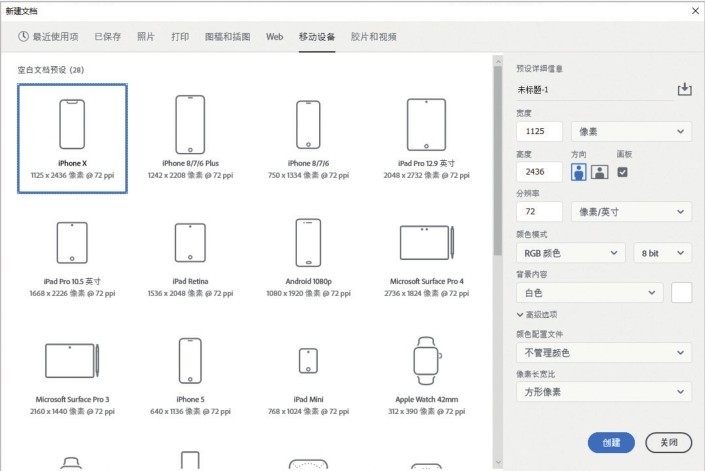Viewport: 705px width, 471px height.
Task: Switch to the 移动设备 tab
Action: (x=317, y=37)
